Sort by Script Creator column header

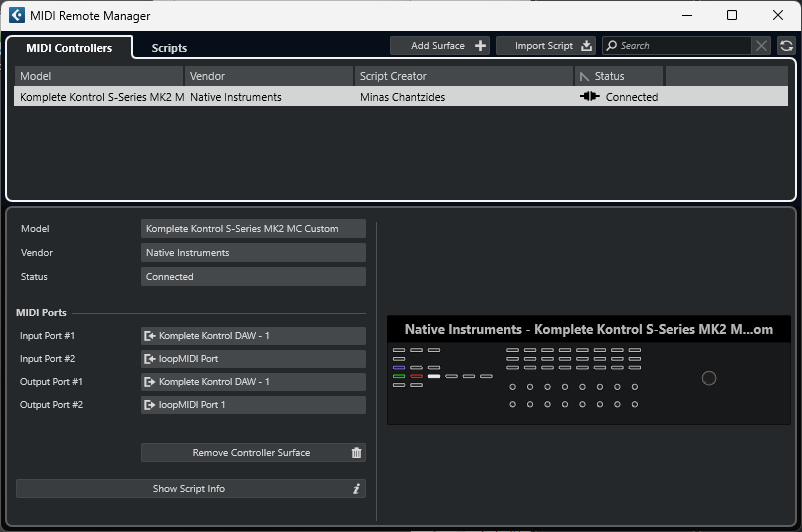click(464, 76)
